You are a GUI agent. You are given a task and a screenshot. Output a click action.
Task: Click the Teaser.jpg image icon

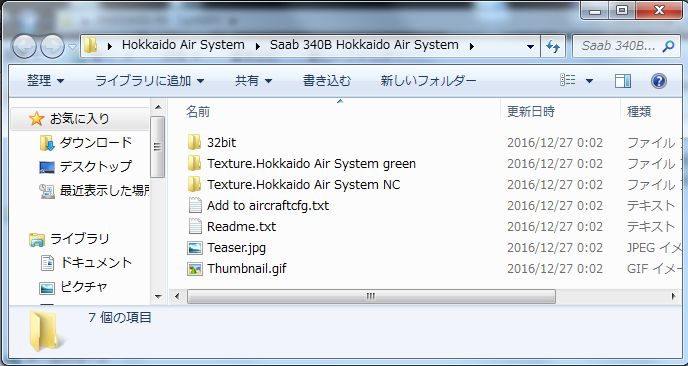[x=194, y=248]
